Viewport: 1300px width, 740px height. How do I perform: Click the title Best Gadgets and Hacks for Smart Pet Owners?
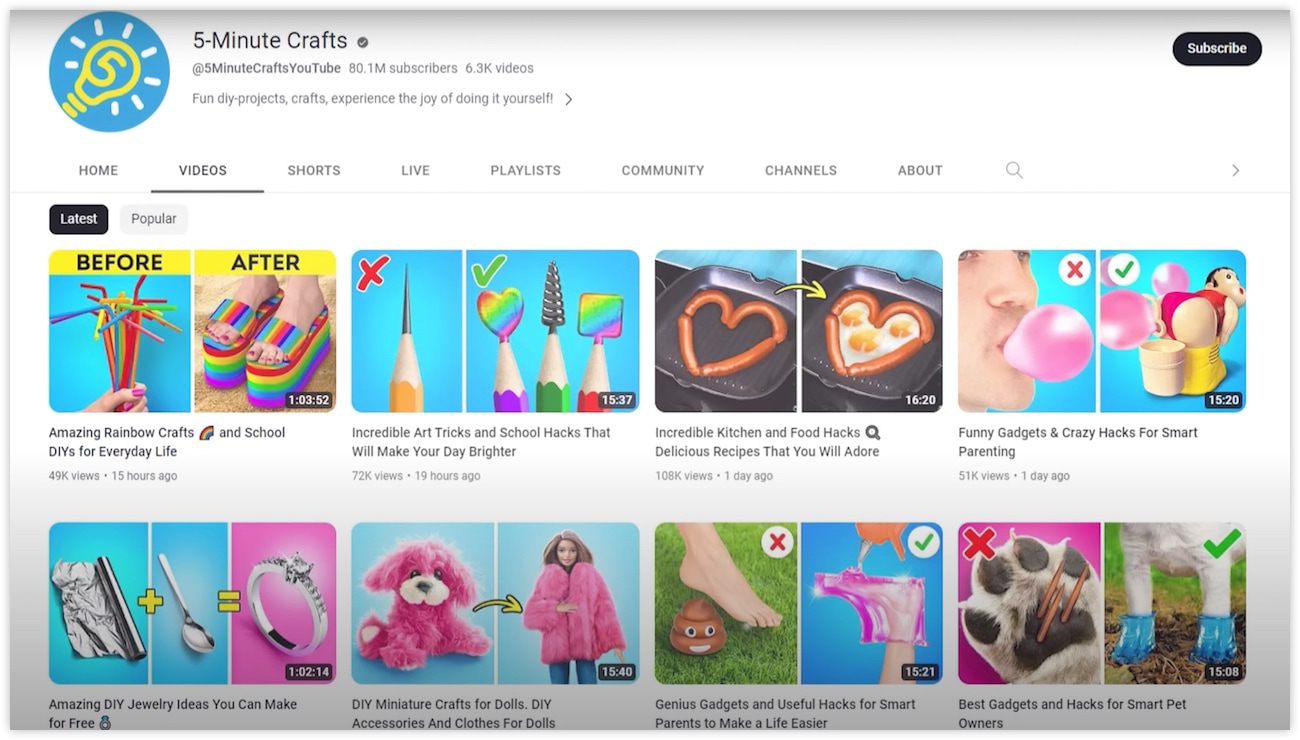[x=1072, y=713]
